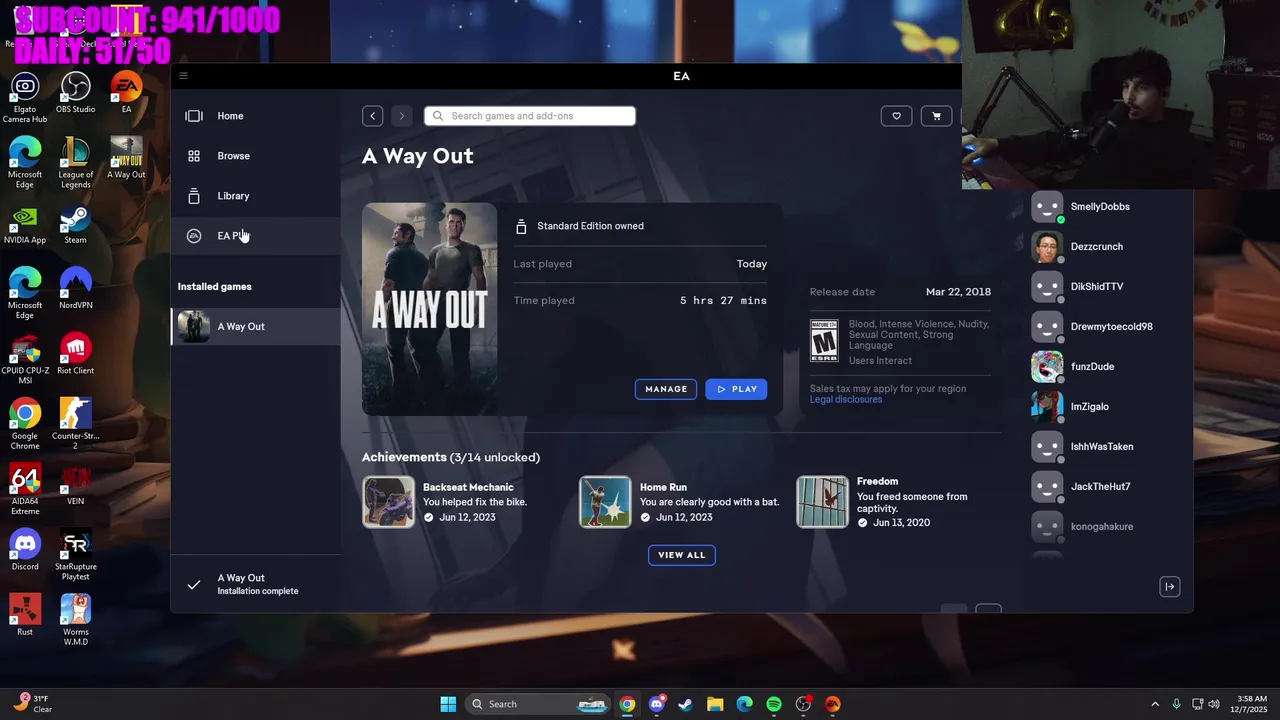
Task: Open CPUID CPU-Z MSI desktop icon
Action: (x=25, y=359)
